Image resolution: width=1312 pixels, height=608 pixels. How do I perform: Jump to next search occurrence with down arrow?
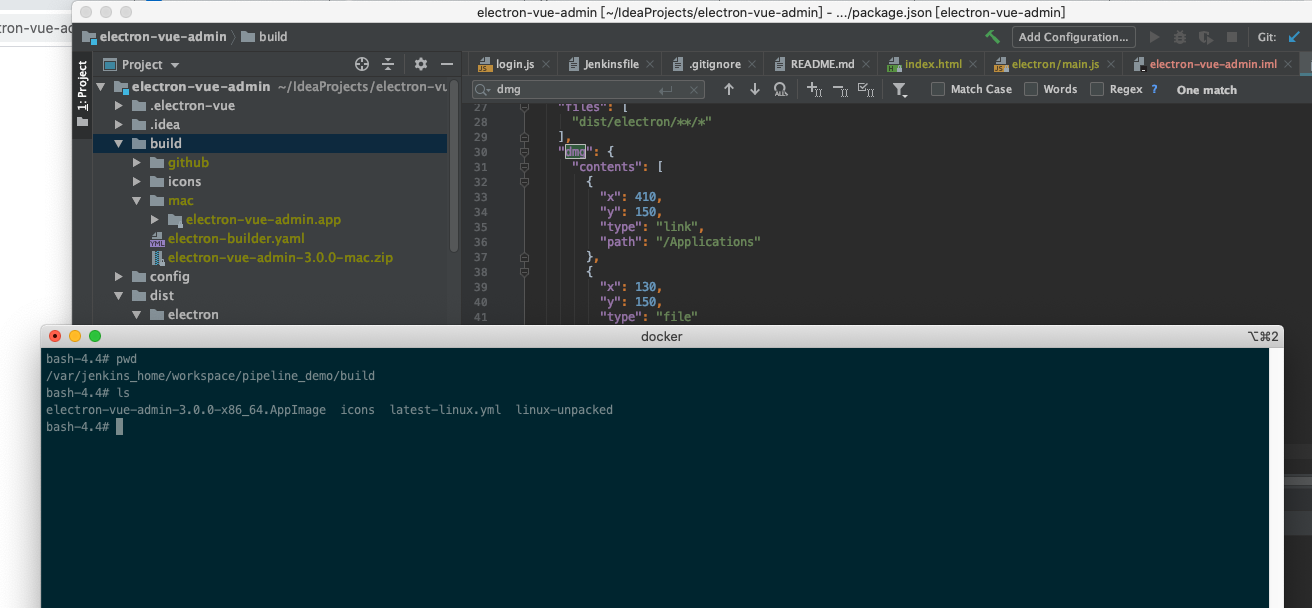[x=754, y=90]
